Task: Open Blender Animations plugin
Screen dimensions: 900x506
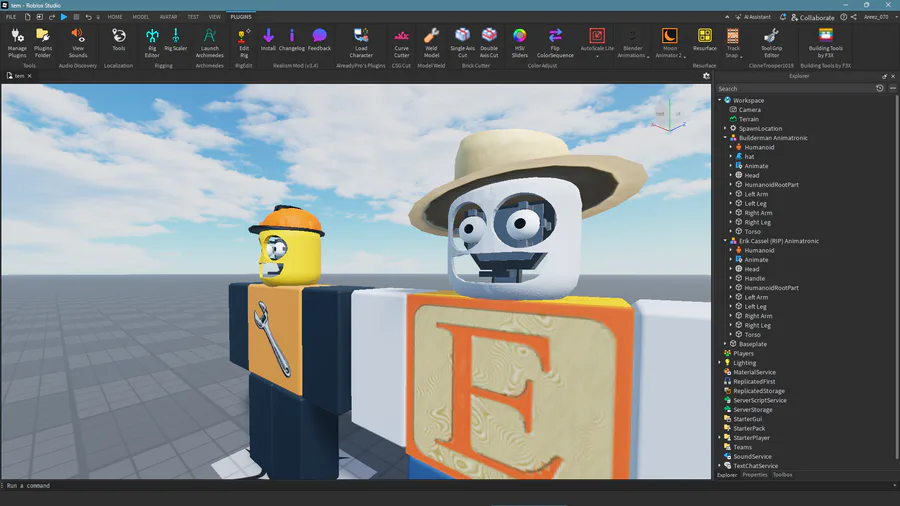Action: tap(632, 43)
